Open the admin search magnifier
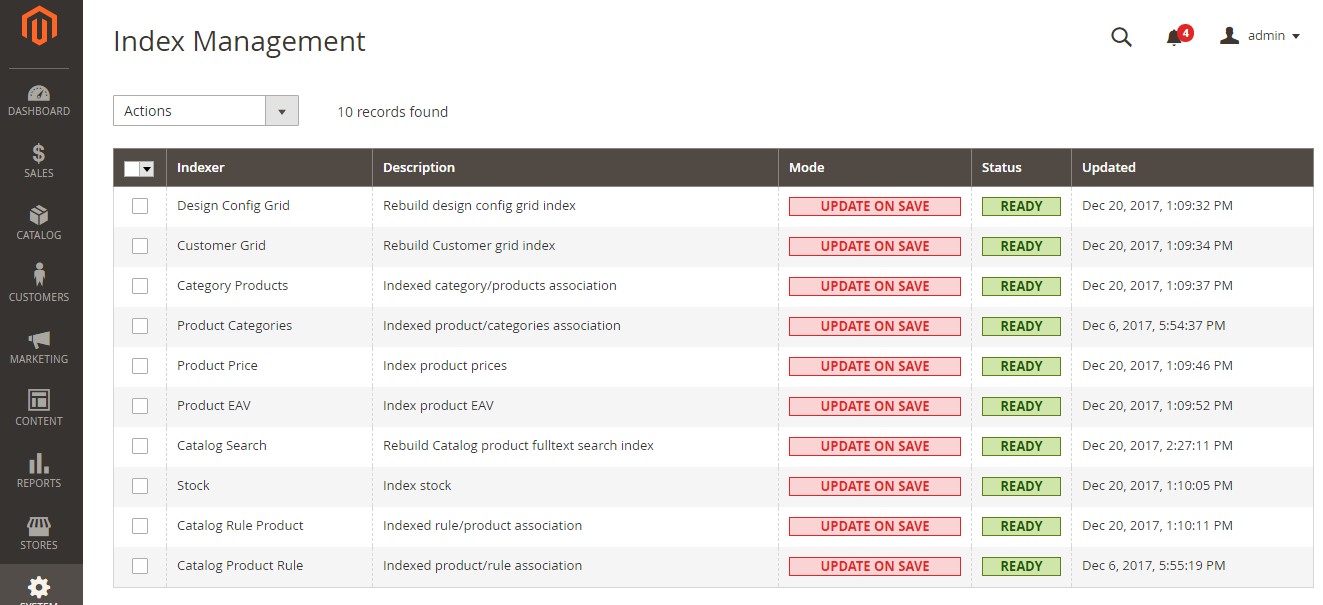This screenshot has height=605, width=1323. (x=1121, y=36)
